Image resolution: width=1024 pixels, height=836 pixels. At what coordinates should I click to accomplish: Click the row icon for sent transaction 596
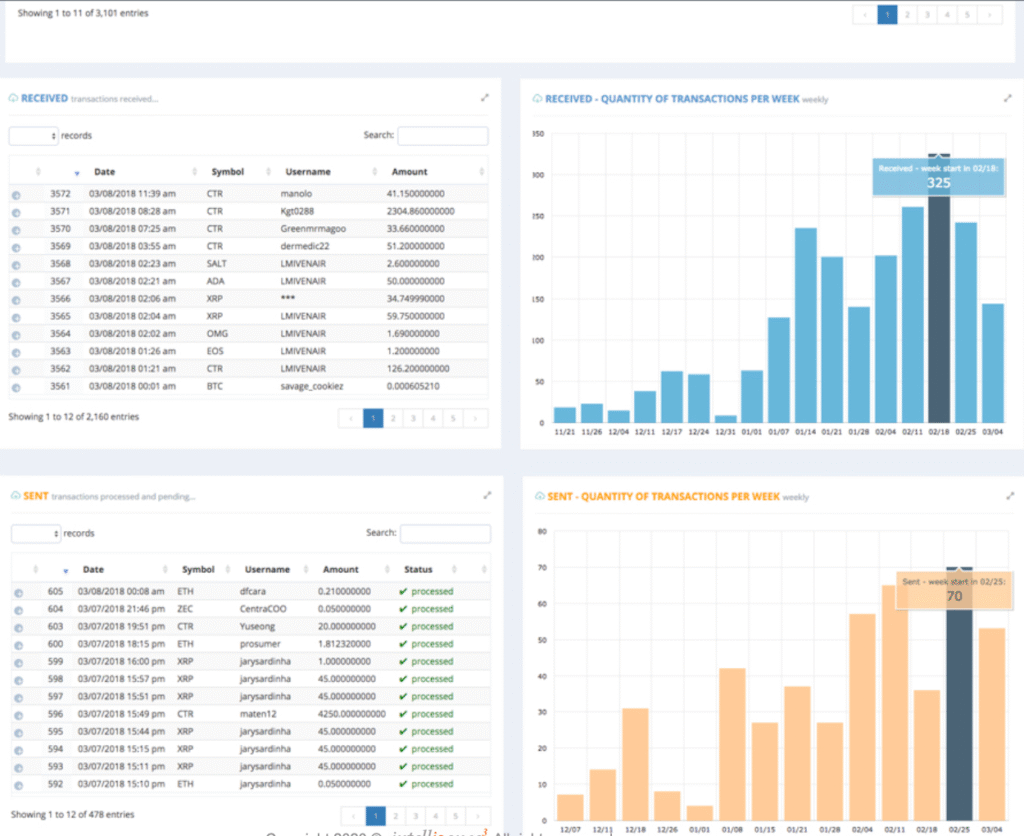(x=16, y=714)
